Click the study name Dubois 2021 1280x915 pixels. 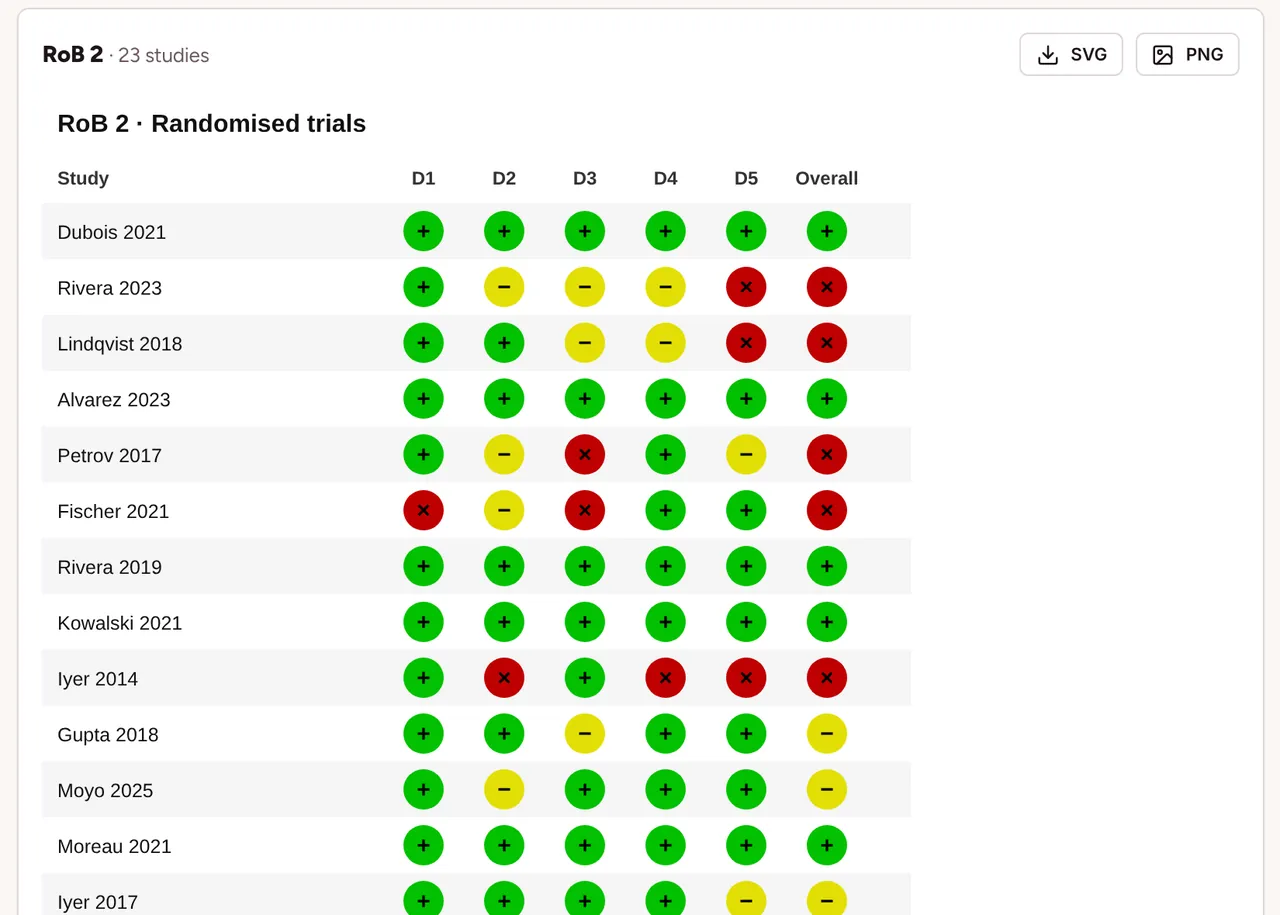[x=112, y=232]
